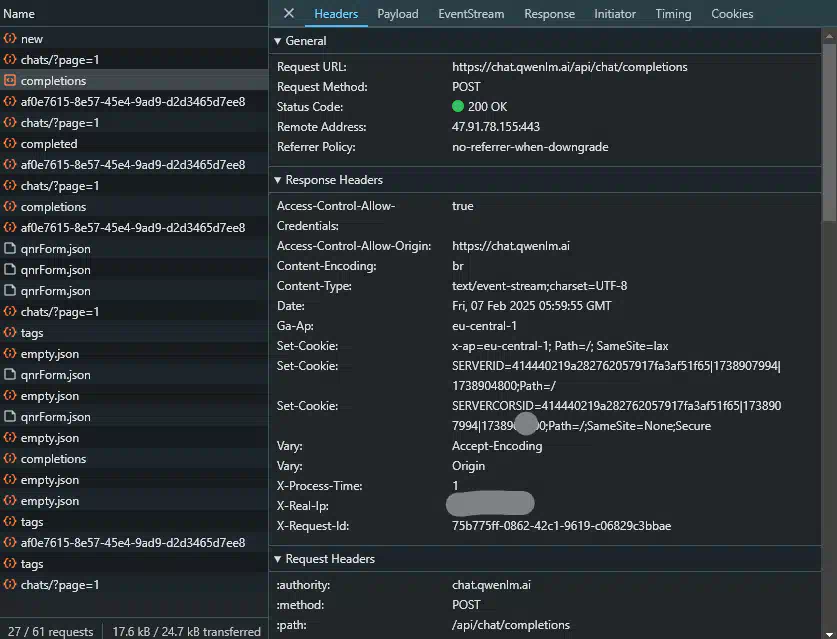Click the :method header label
Viewport: 837px width, 639px height.
pyautogui.click(x=301, y=605)
